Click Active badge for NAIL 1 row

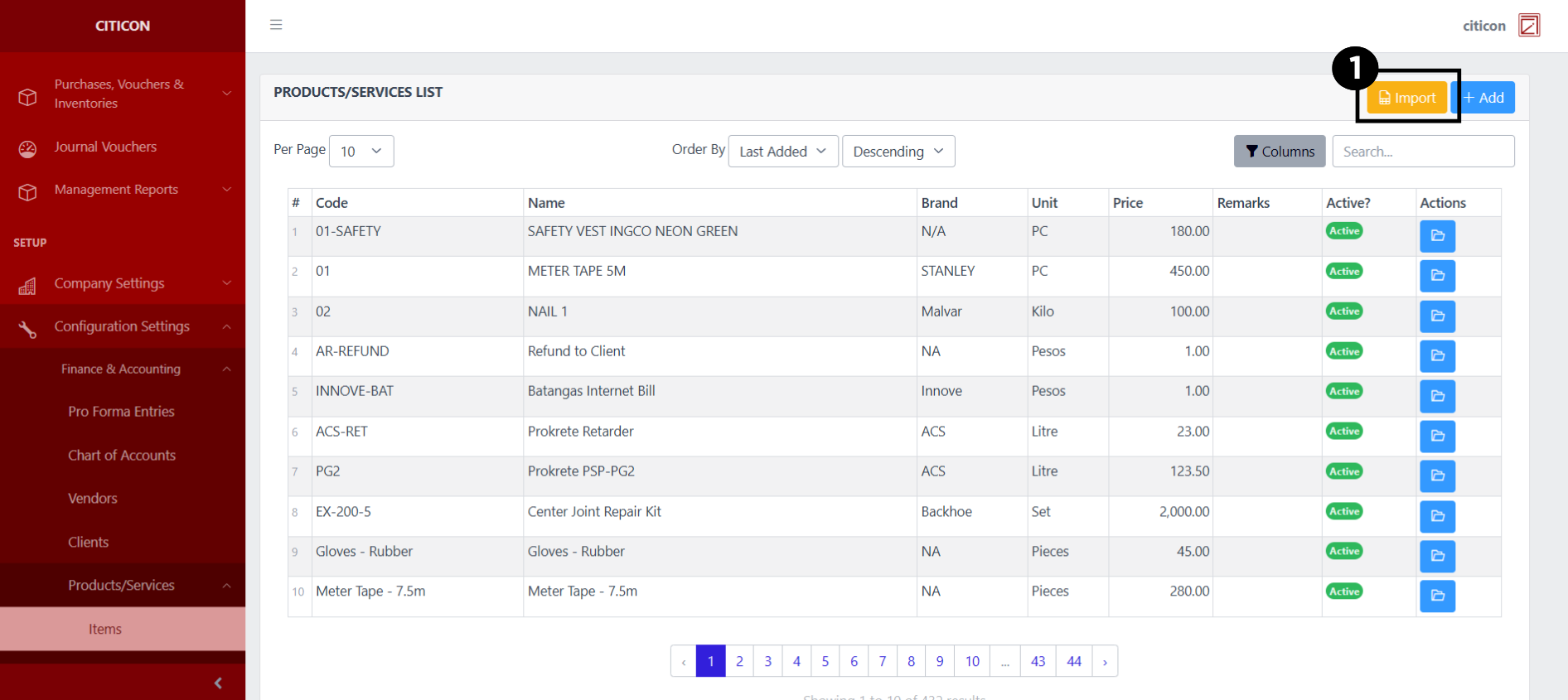(1344, 311)
